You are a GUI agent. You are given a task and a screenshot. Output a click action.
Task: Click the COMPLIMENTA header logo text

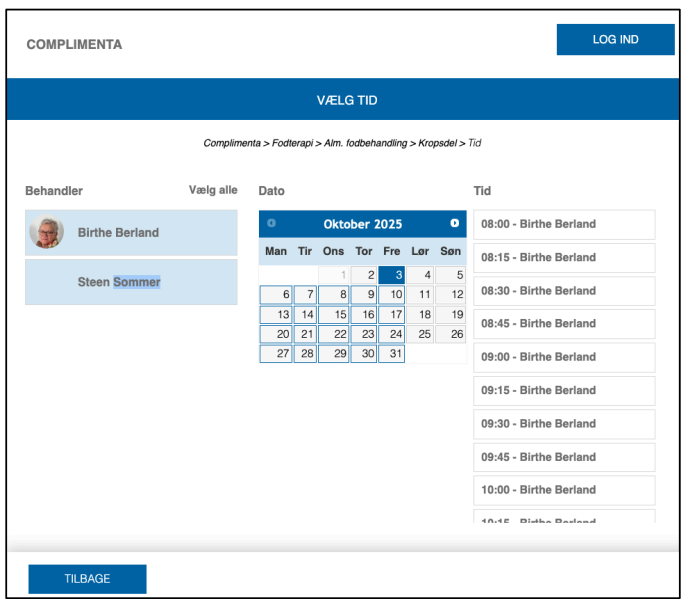pos(74,44)
